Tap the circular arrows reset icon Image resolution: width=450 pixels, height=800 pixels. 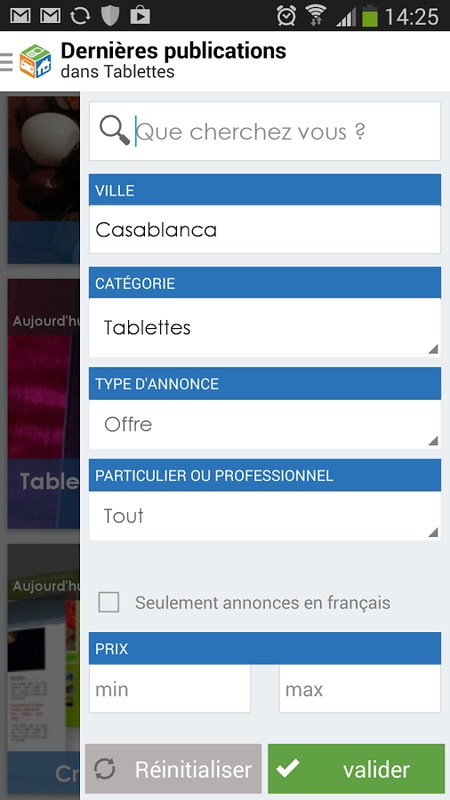(105, 769)
